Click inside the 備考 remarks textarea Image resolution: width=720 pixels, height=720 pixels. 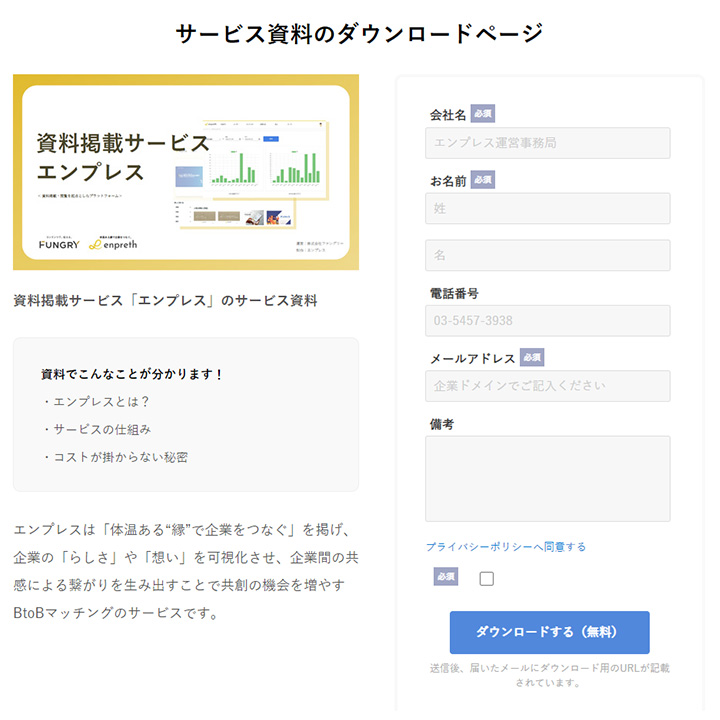click(547, 479)
